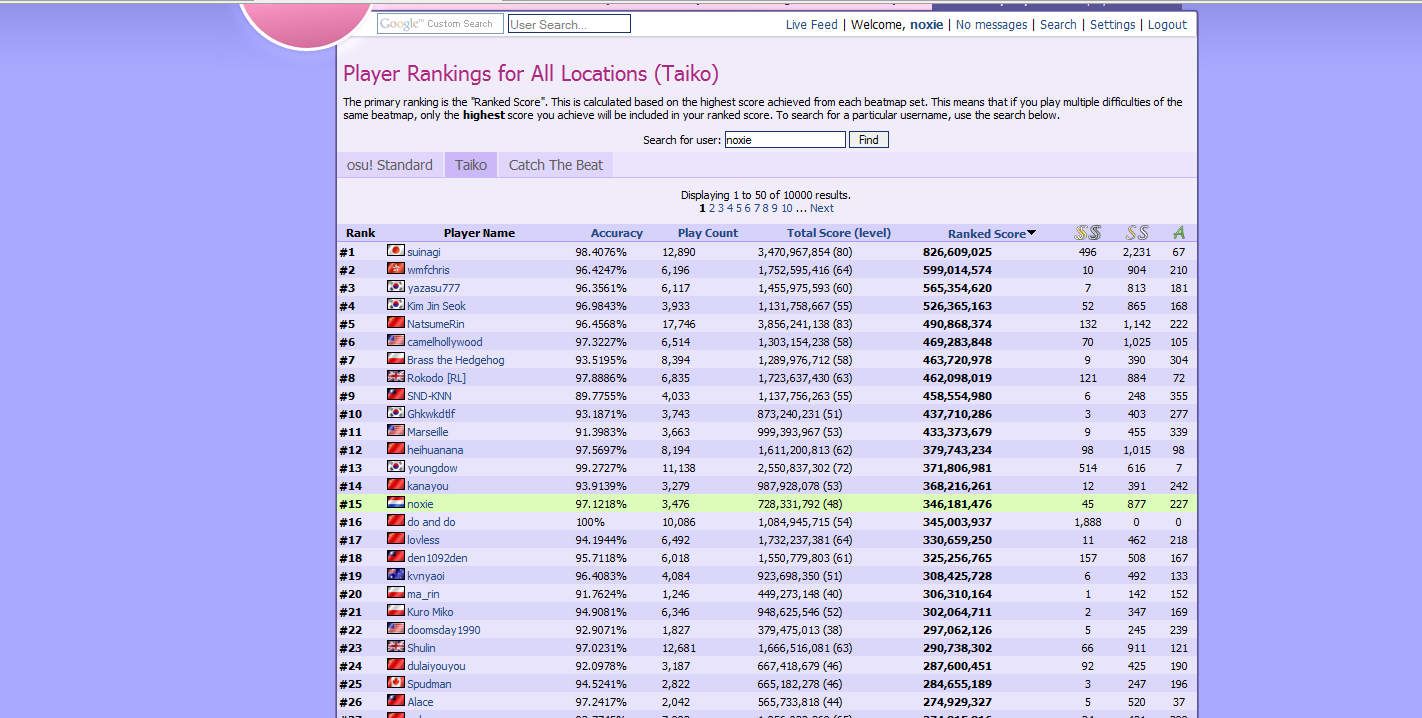Click the Find button
1422x718 pixels.
[869, 140]
